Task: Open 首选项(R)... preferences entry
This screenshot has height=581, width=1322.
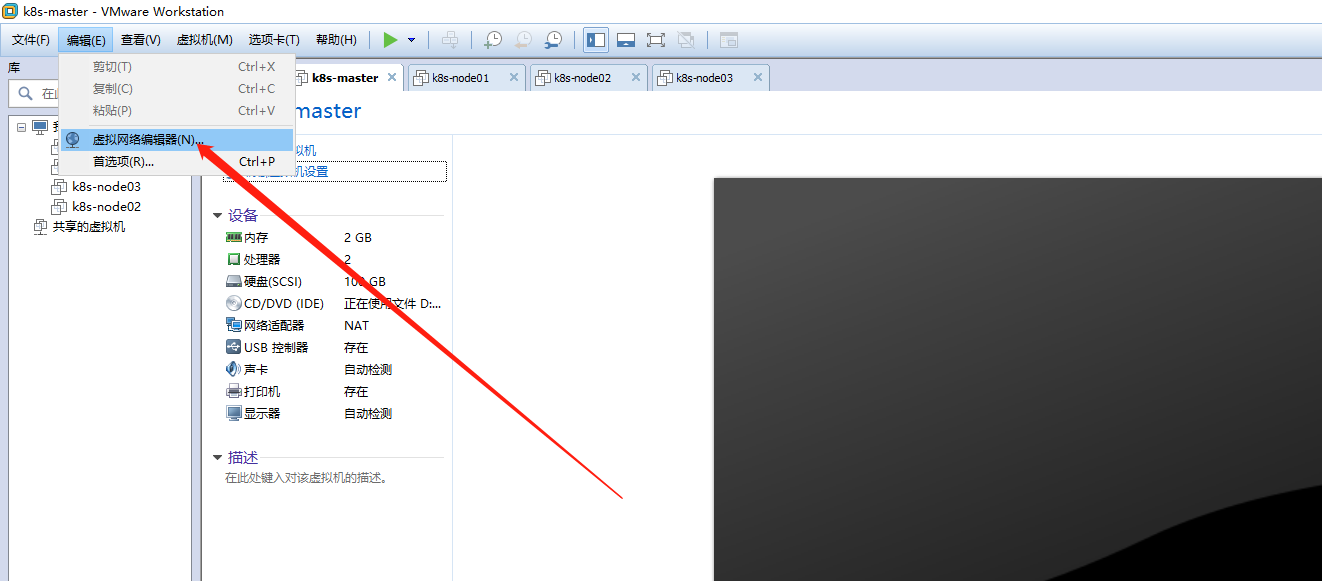Action: pyautogui.click(x=177, y=162)
